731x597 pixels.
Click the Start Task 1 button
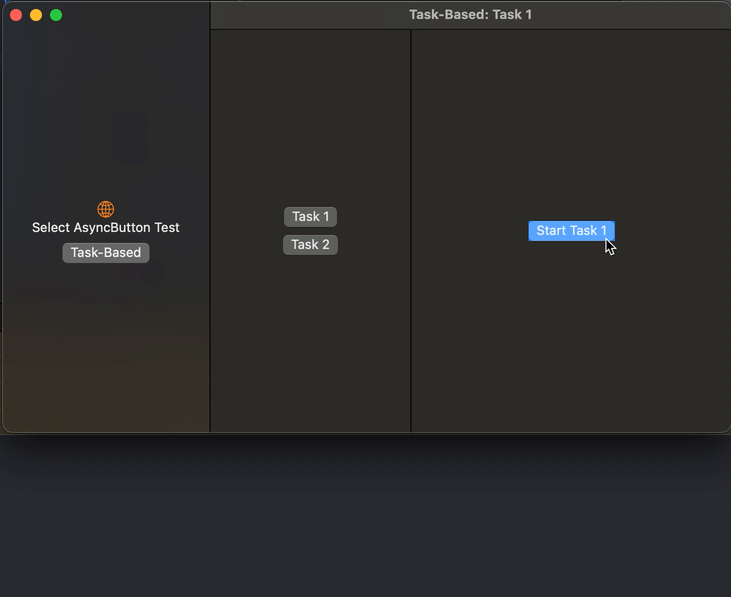click(571, 231)
